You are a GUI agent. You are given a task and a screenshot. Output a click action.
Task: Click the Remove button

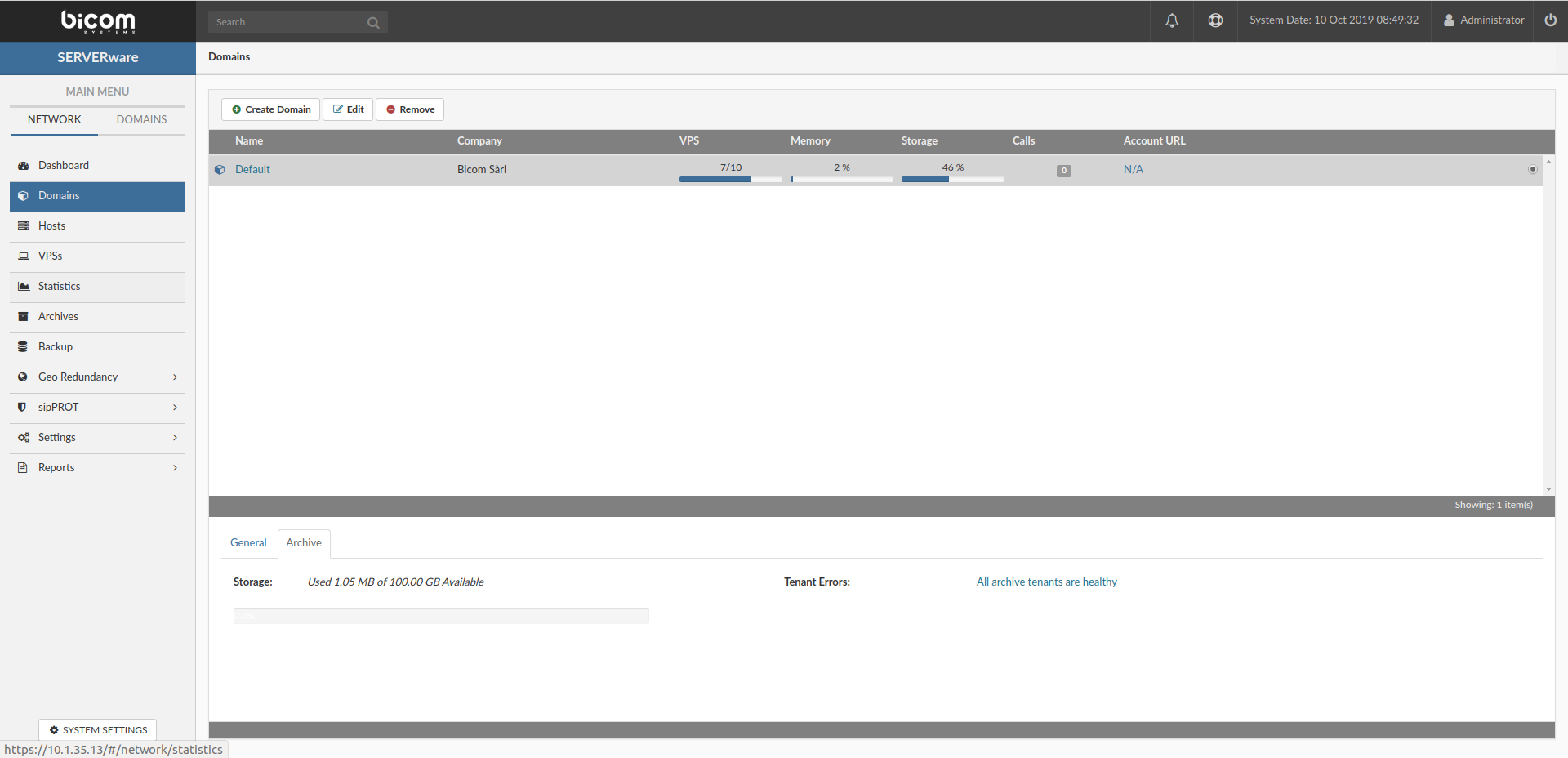pyautogui.click(x=410, y=109)
